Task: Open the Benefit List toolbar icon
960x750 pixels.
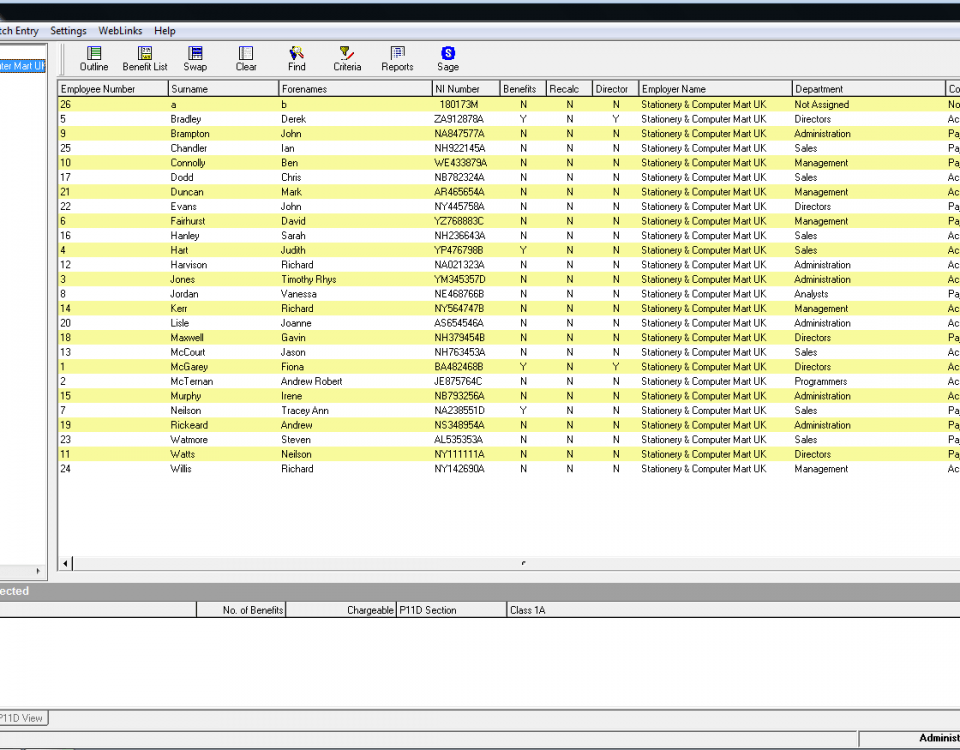Action: [x=144, y=59]
